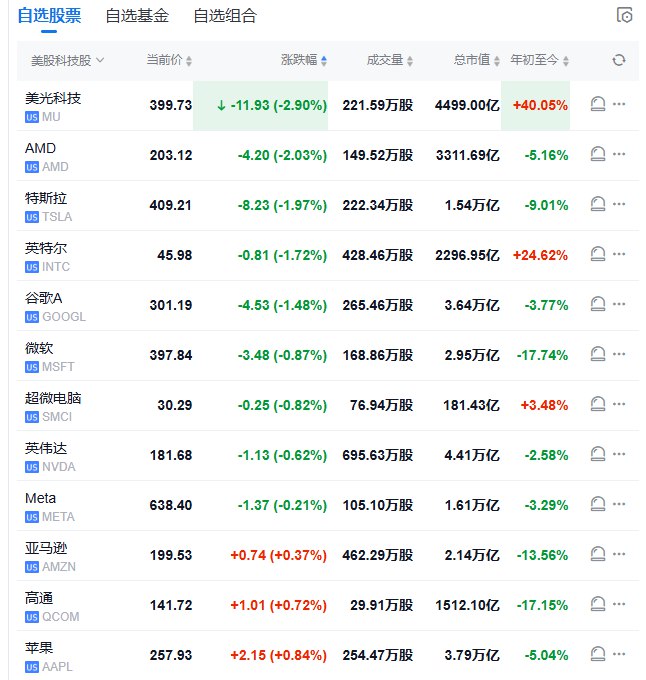Set alert bell for 微软 MSFT
The width and height of the screenshot is (646, 680).
598,354
